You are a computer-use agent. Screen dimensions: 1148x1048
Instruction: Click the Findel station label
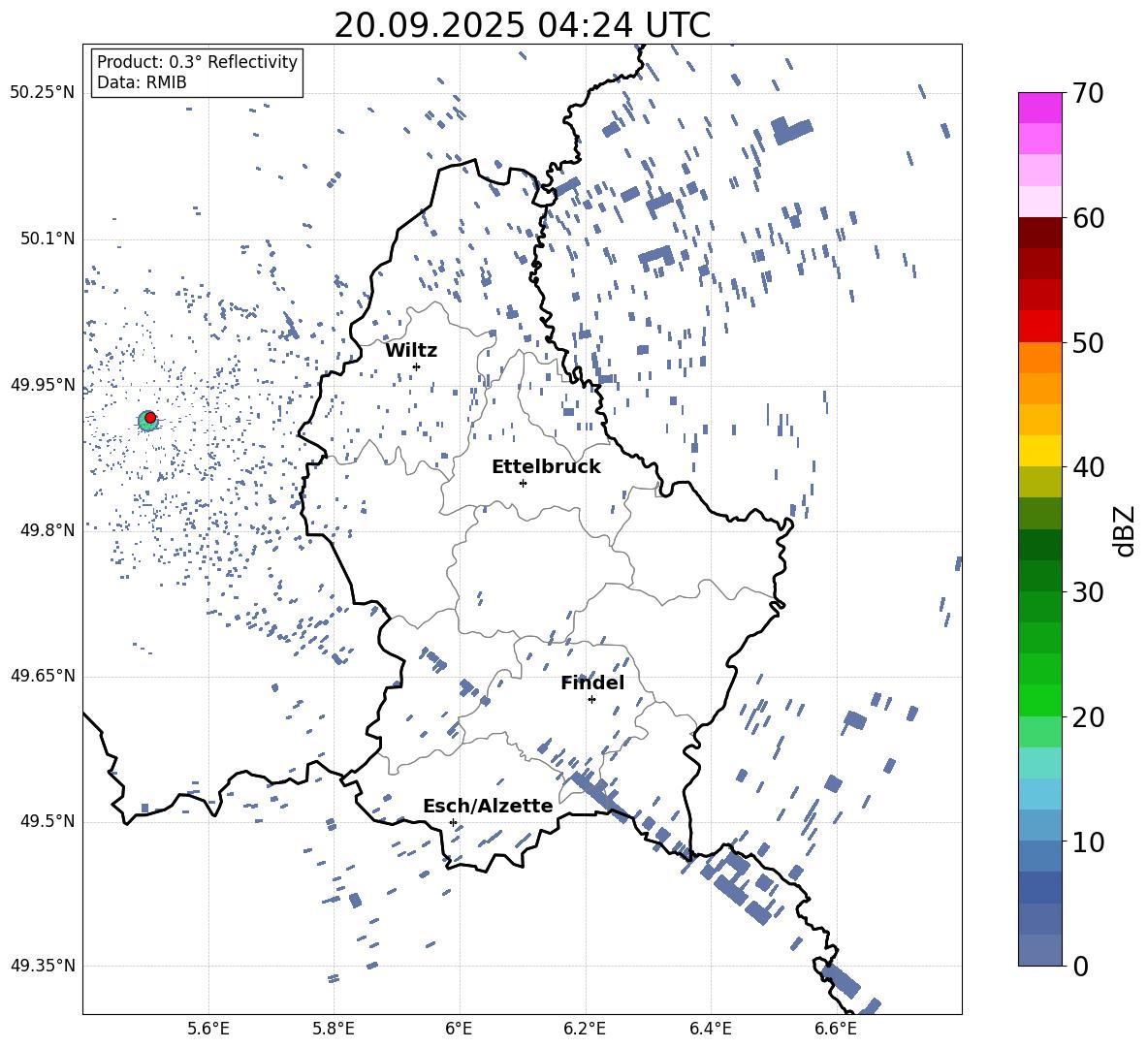(x=592, y=683)
